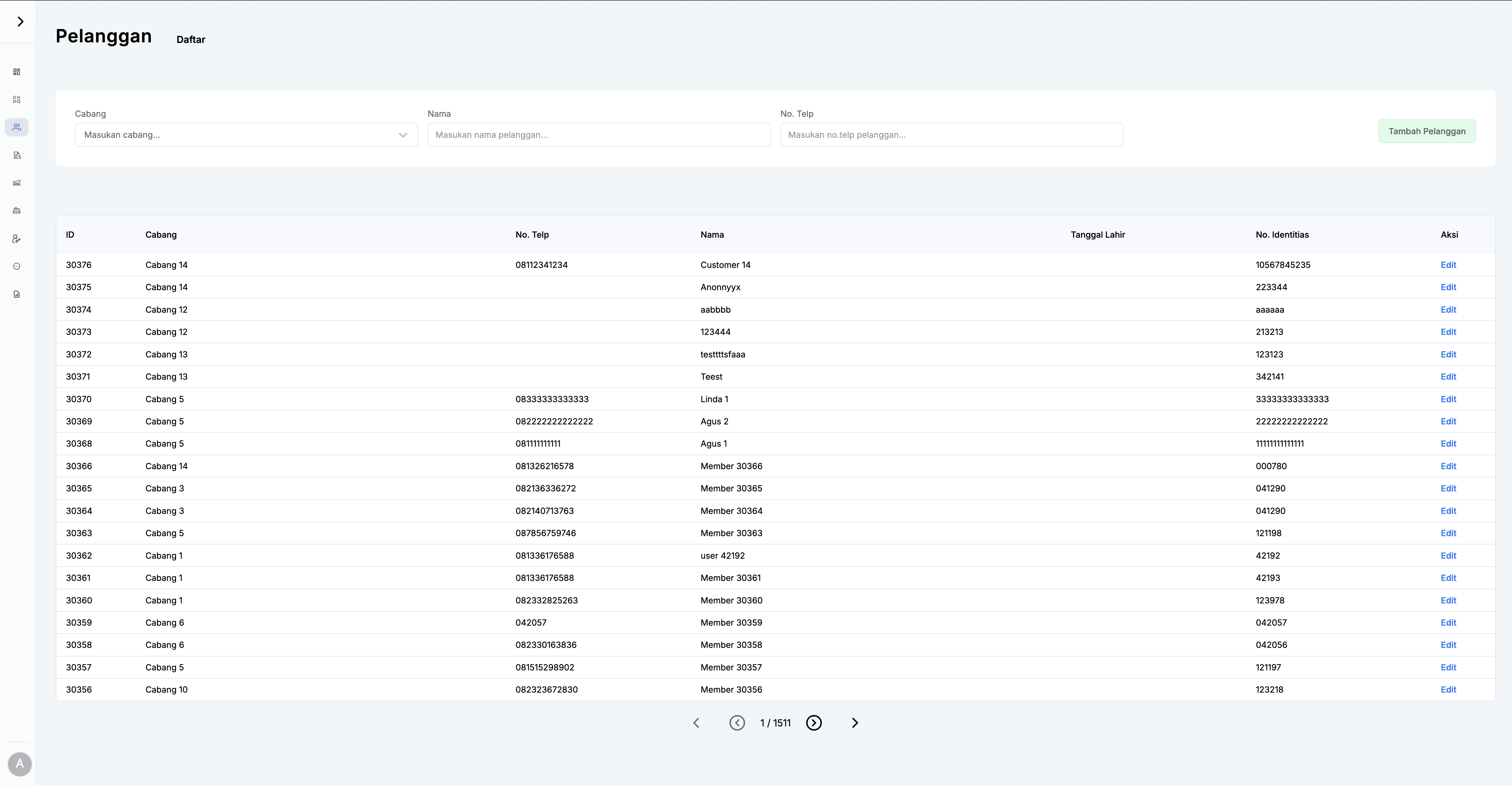
Task: Click the Nama column header
Action: coord(712,235)
